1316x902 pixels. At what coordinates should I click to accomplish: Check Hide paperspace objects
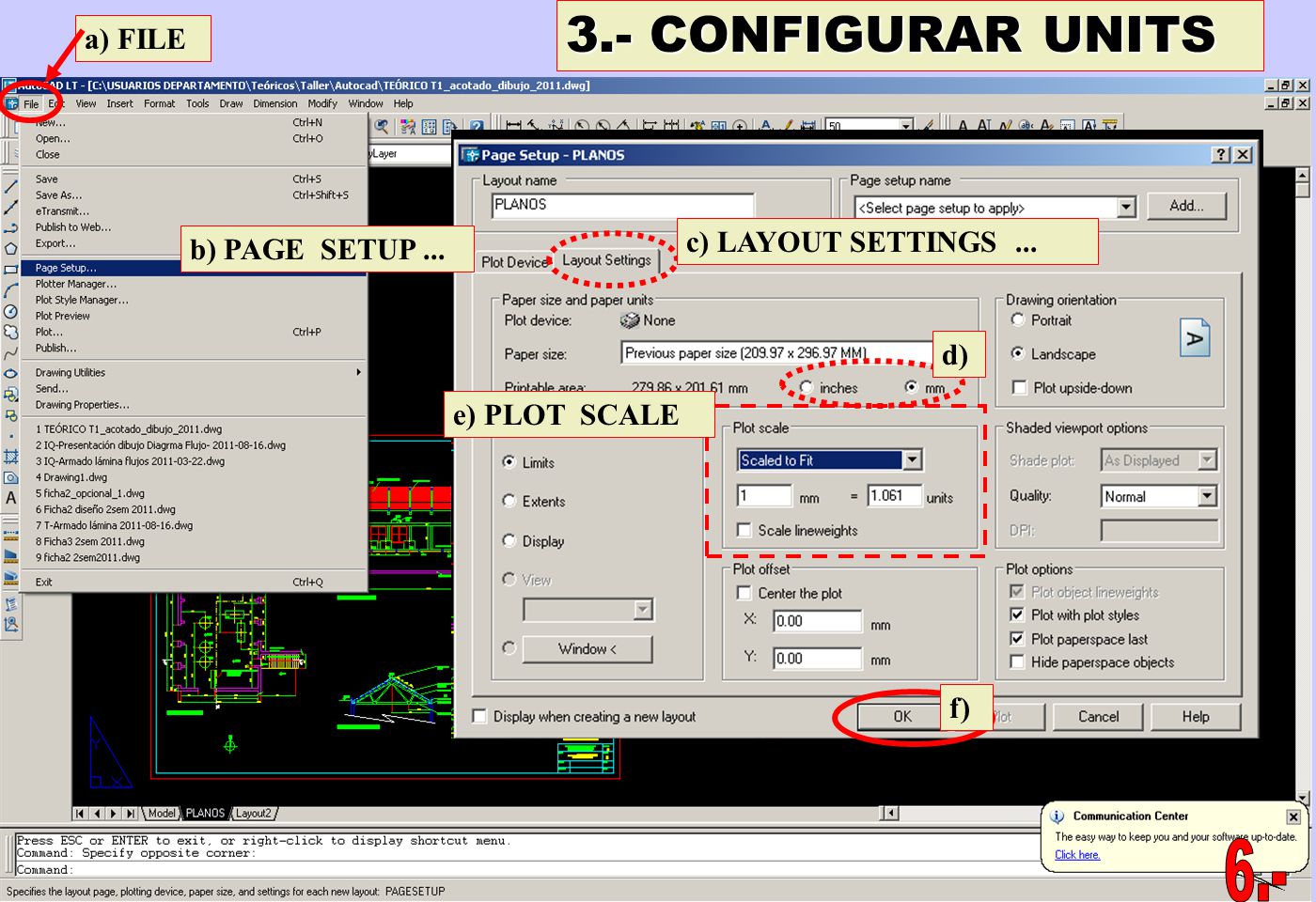click(1017, 662)
